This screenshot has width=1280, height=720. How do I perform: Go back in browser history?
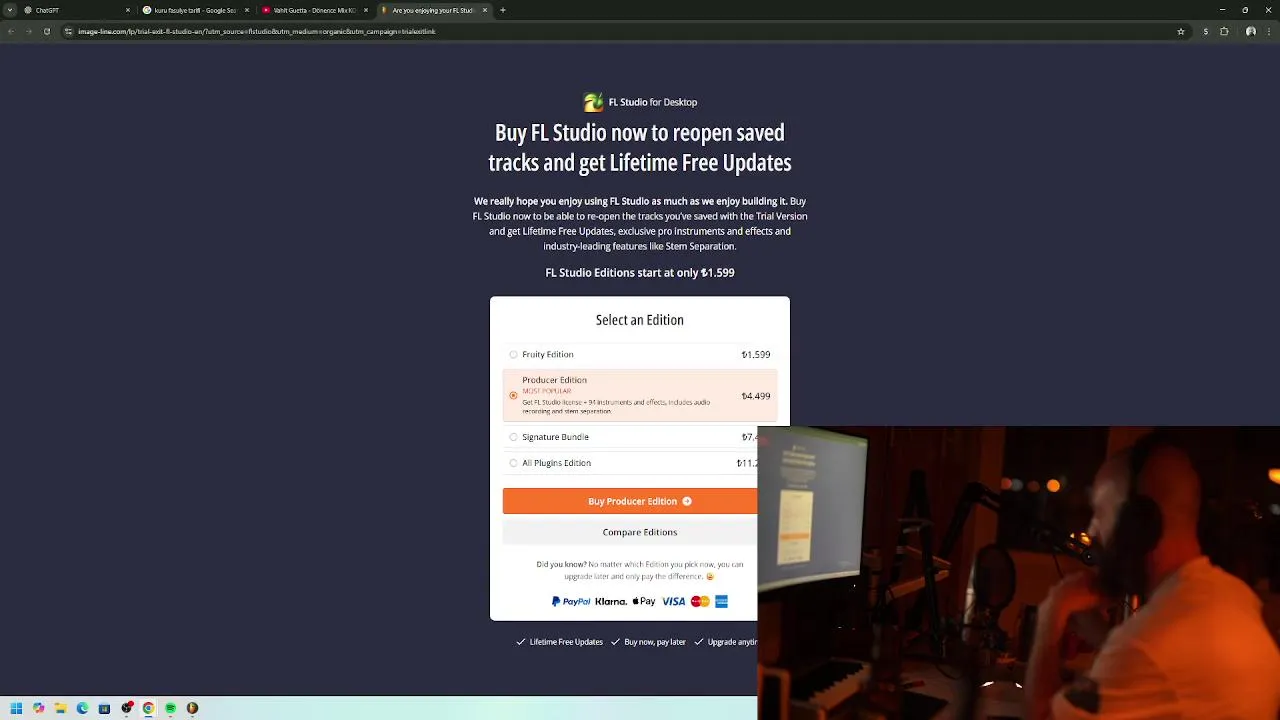tap(10, 31)
